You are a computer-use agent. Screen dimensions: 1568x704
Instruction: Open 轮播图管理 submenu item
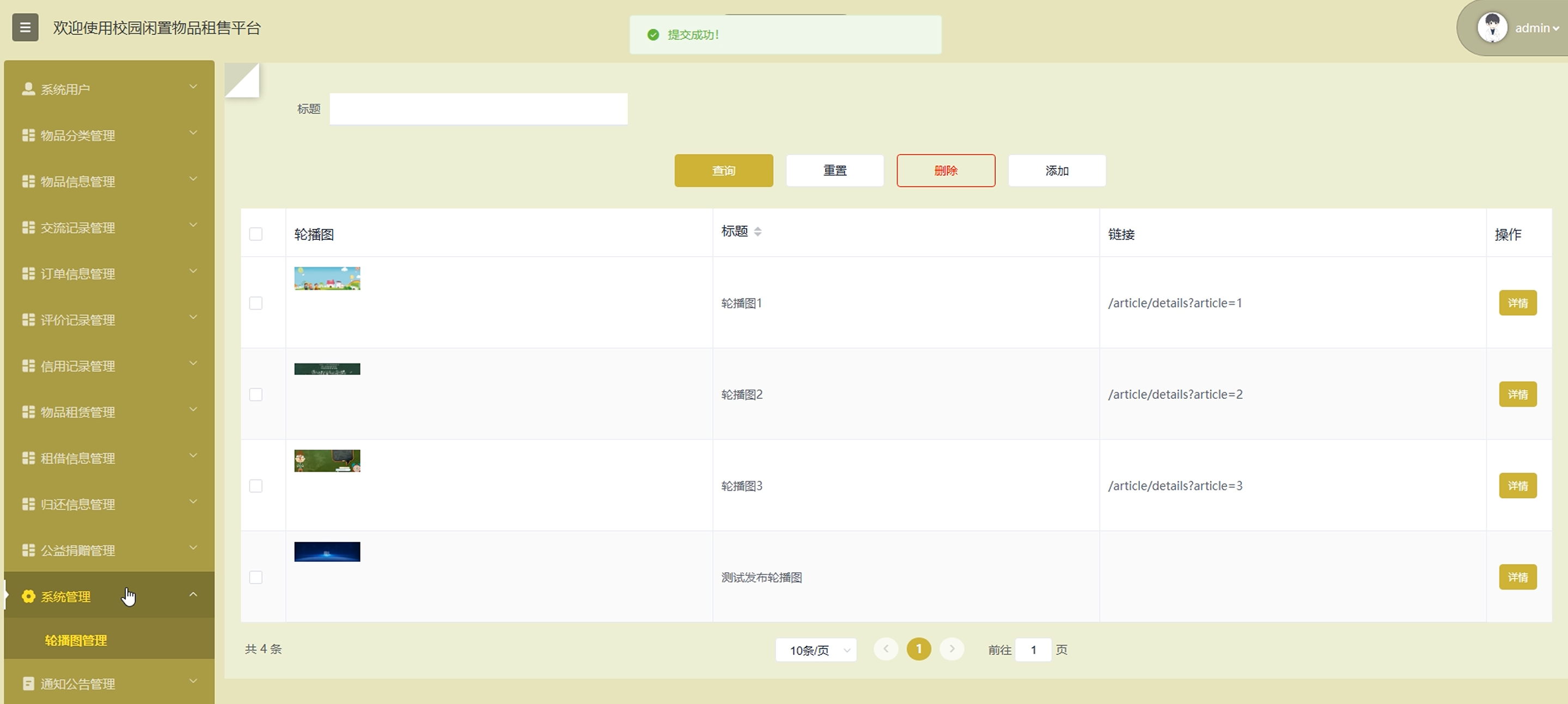(x=76, y=640)
